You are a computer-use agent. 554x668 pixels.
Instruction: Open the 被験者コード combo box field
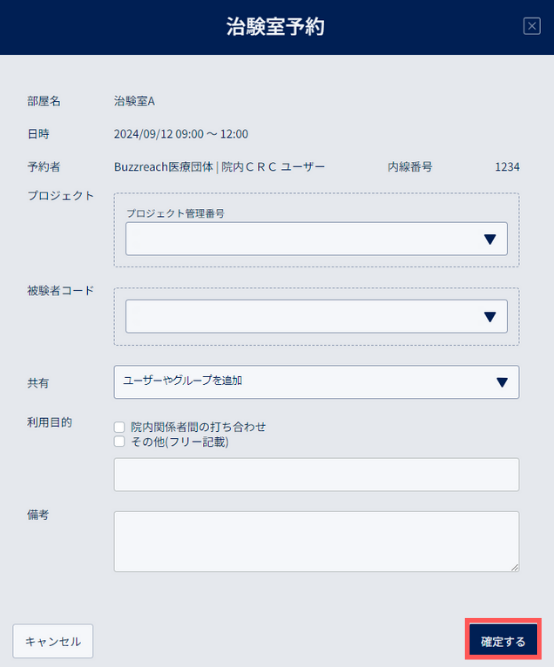click(316, 316)
